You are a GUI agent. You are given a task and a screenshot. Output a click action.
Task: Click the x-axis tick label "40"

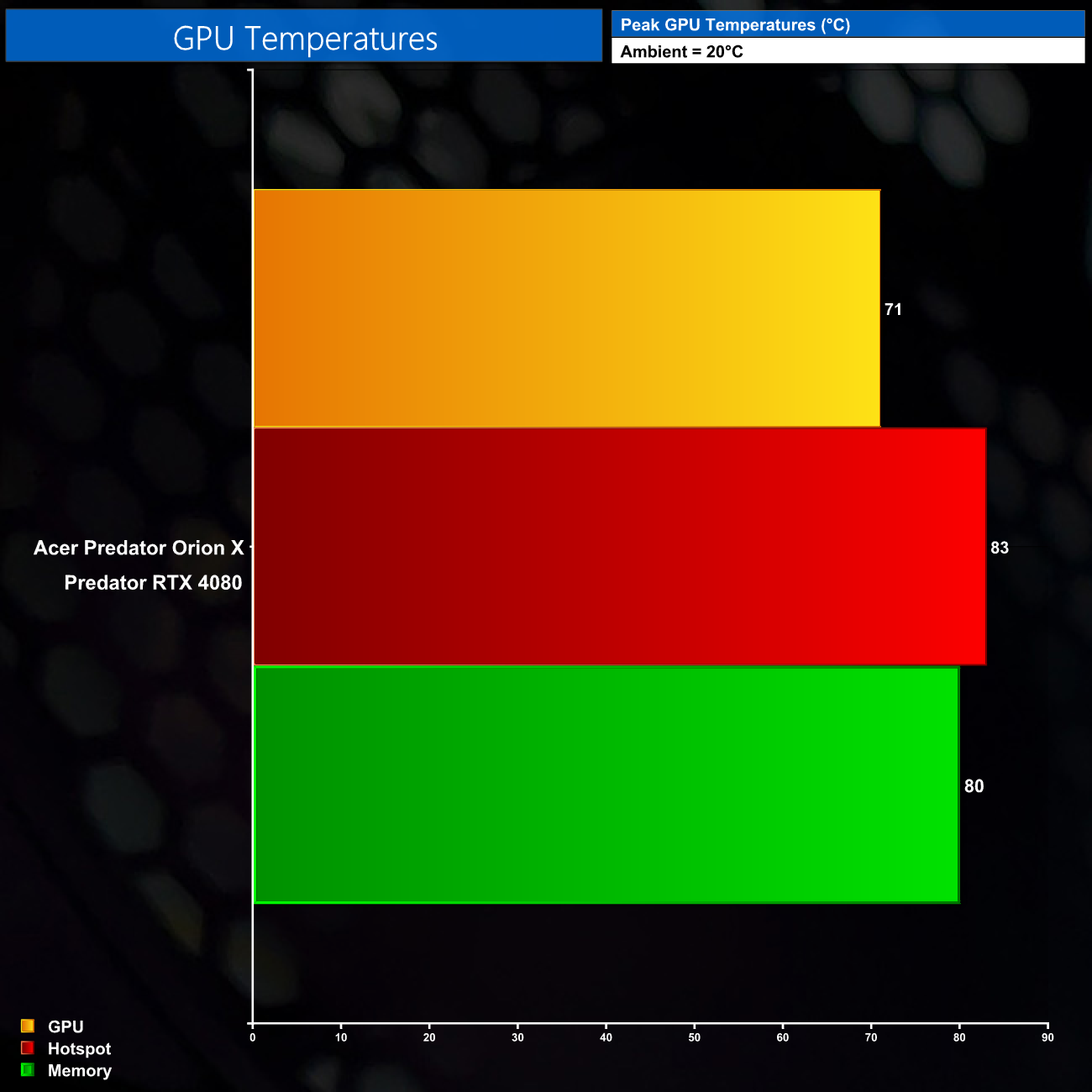click(x=606, y=1037)
